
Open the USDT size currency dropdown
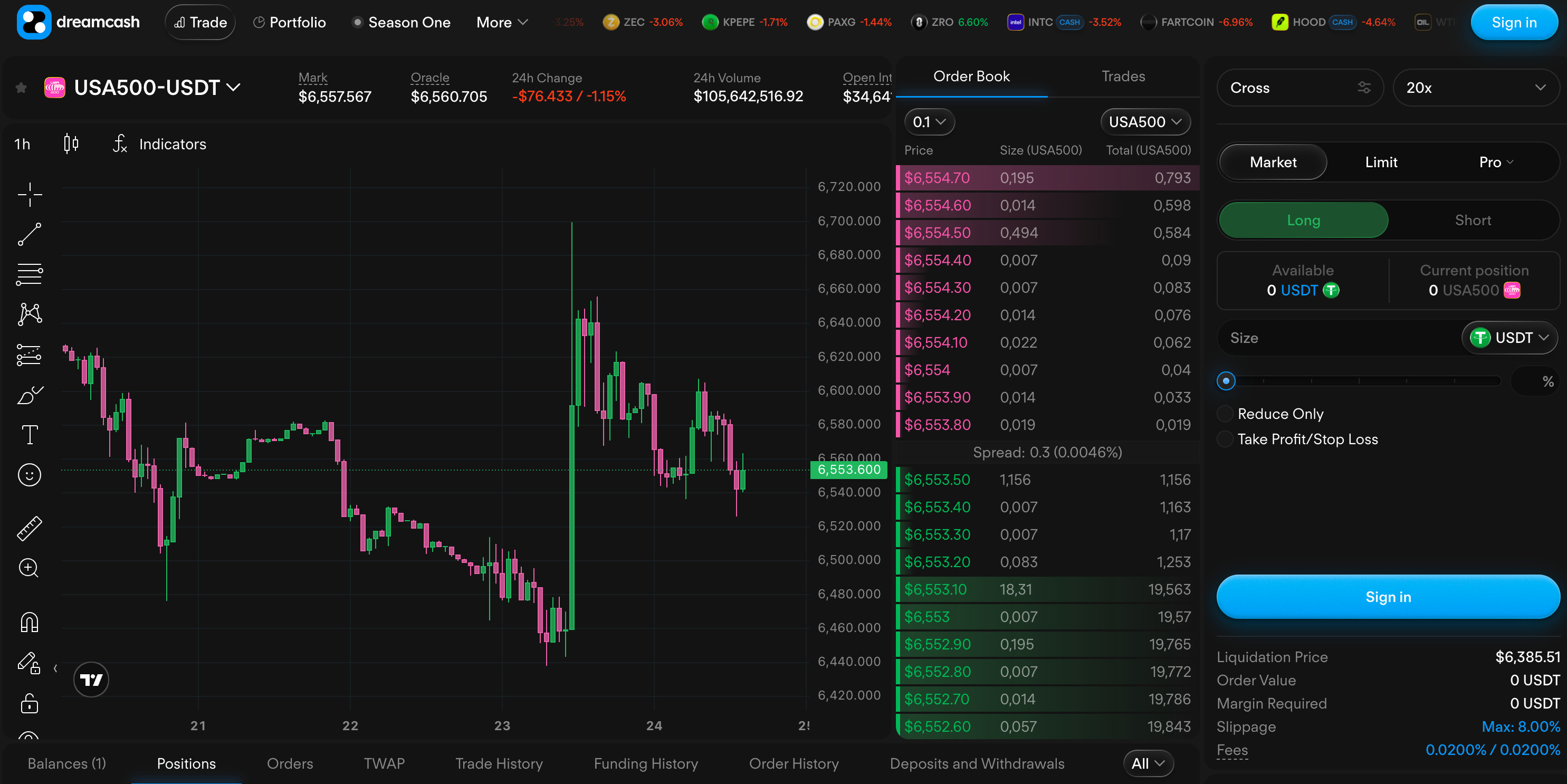(x=1508, y=338)
